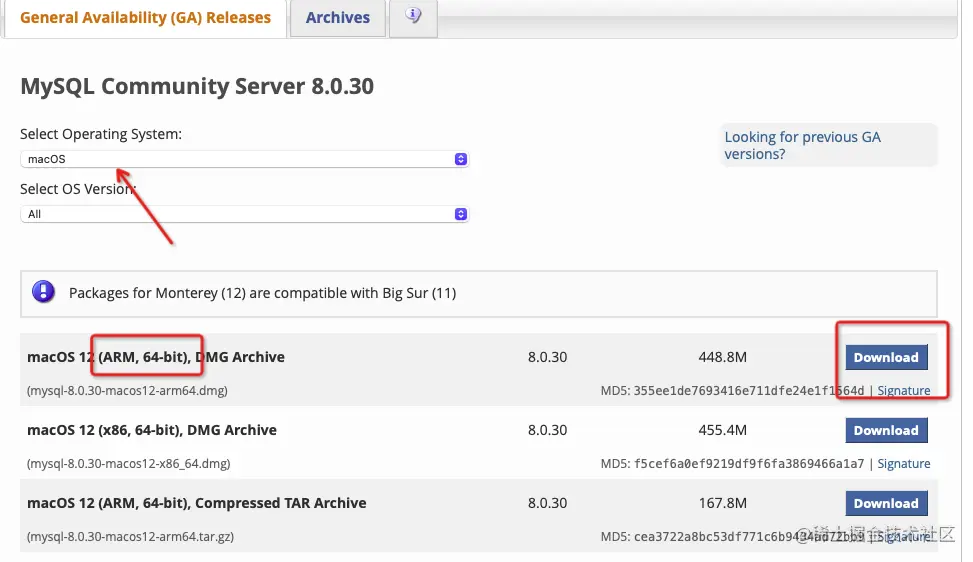The image size is (973, 562).
Task: Click the 8.0.30 version in the x86 DMG row
Action: [547, 430]
